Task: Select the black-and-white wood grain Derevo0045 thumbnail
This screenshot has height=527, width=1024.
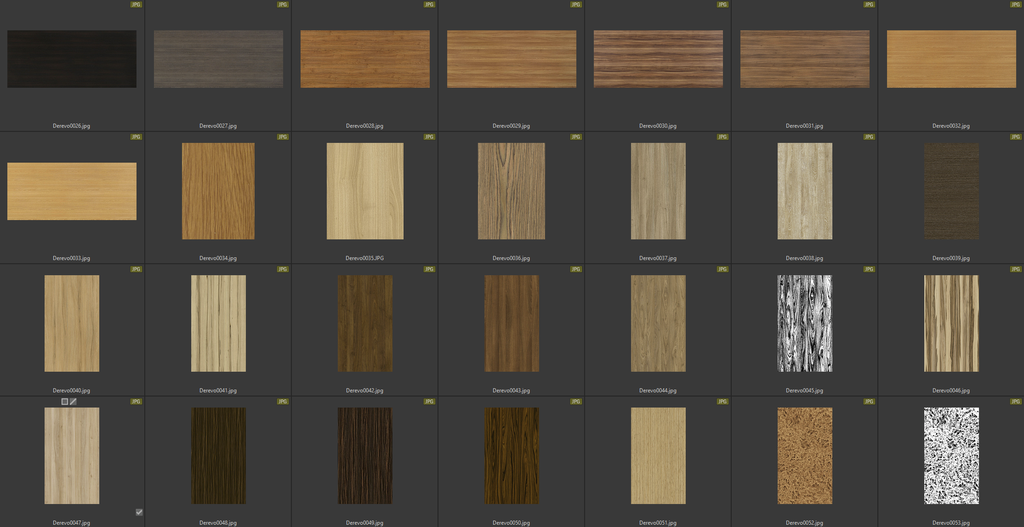Action: click(804, 323)
